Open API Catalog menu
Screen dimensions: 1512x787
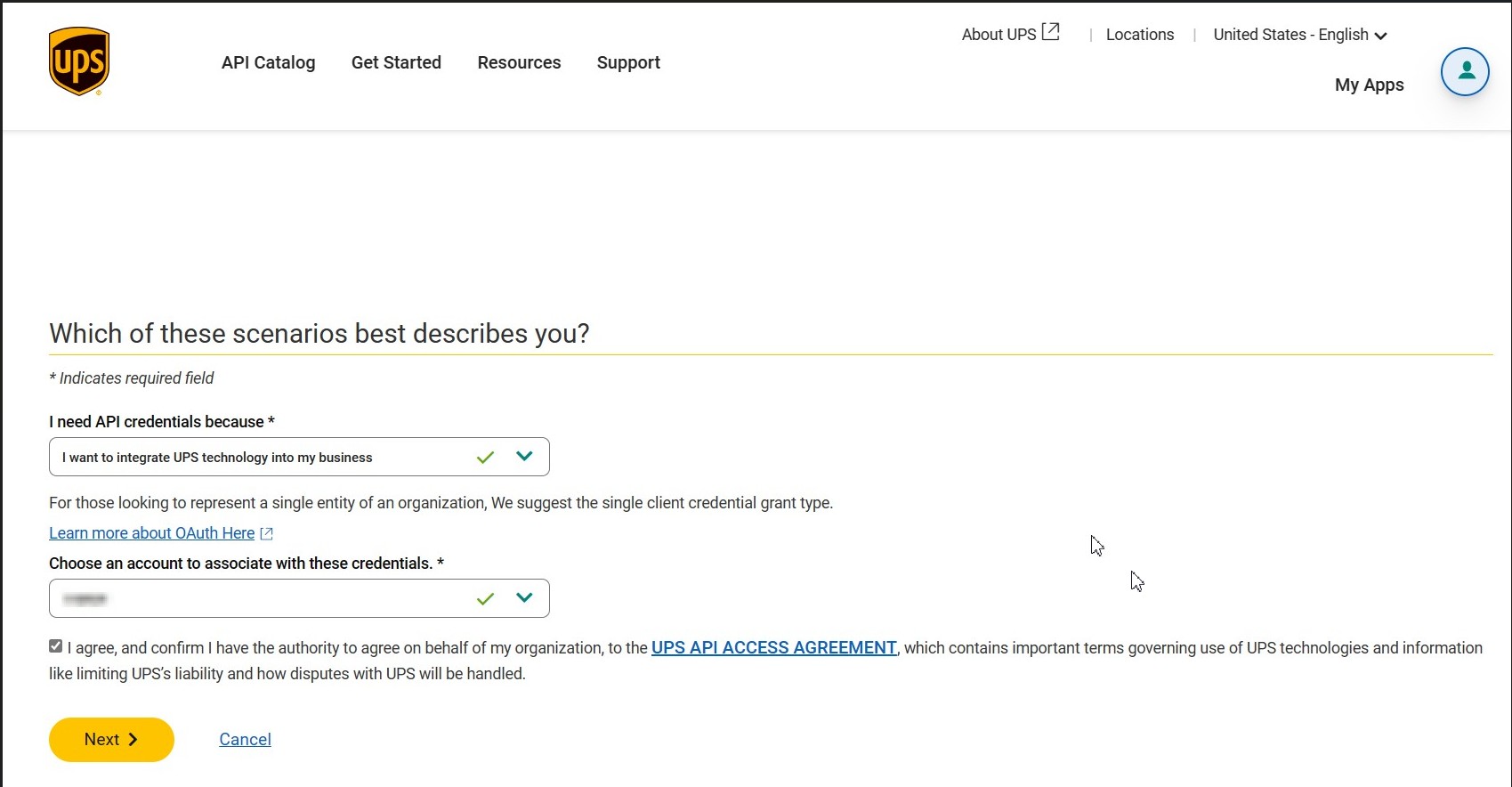pos(268,62)
